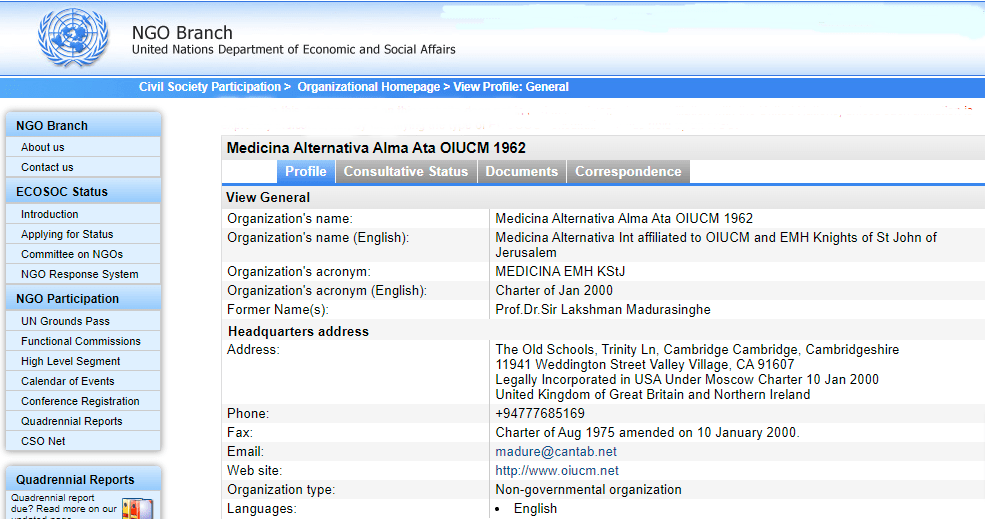985x519 pixels.
Task: Open the Committee on NGOs link
Action: click(72, 254)
